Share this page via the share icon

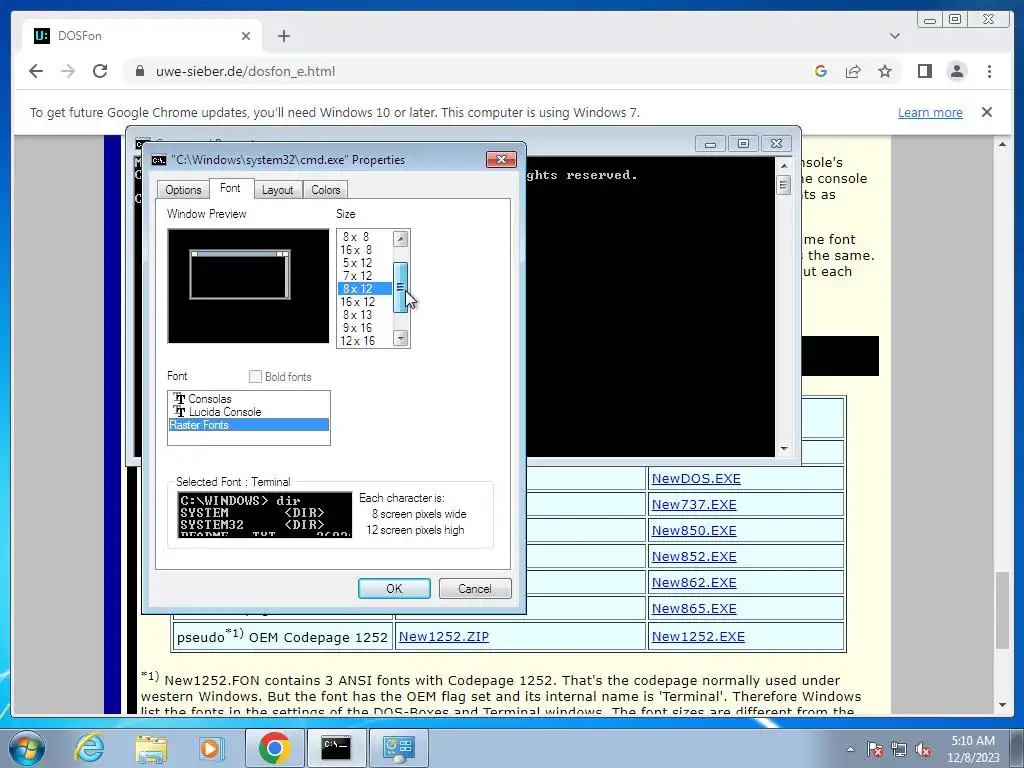coord(853,71)
